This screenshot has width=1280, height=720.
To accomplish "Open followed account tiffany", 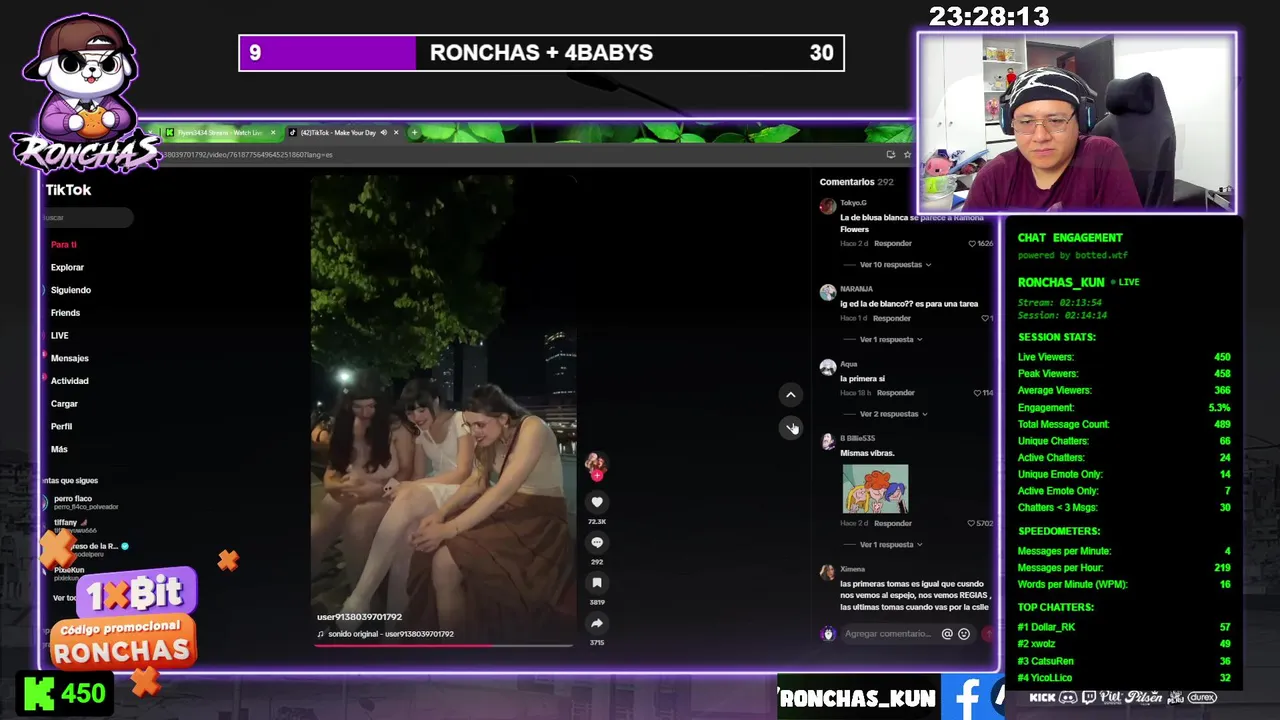I will [x=75, y=526].
